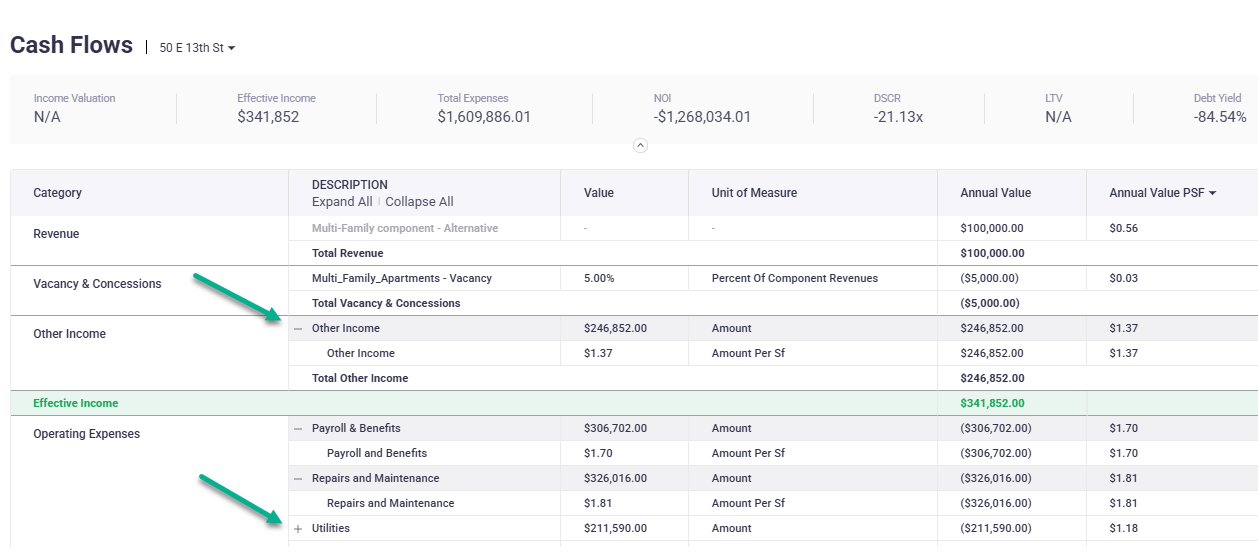Click the Effective Income row label
The height and width of the screenshot is (555, 1258).
(x=76, y=404)
